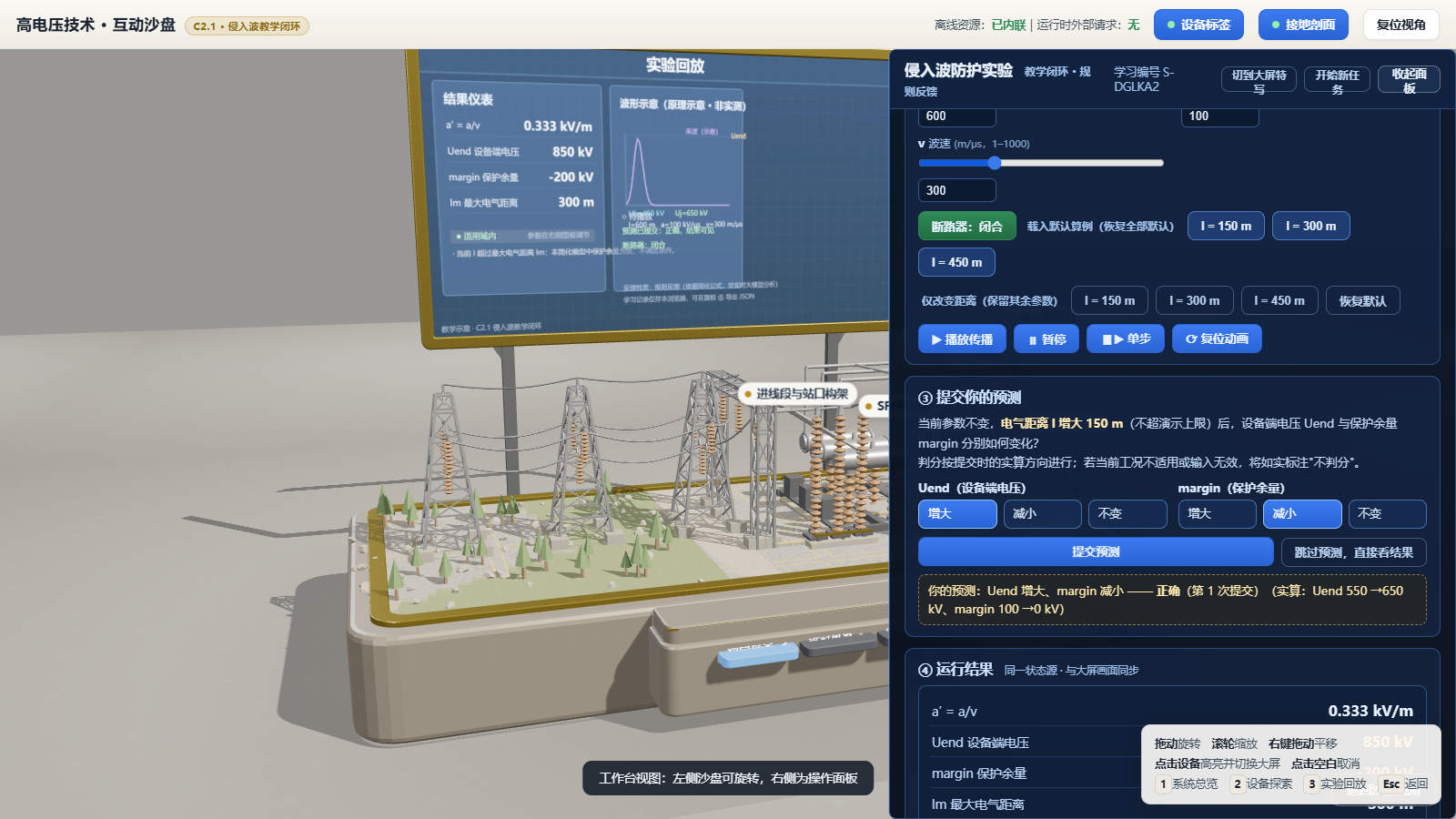Click the input field showing 600
Image resolution: width=1456 pixels, height=819 pixels.
tap(956, 116)
